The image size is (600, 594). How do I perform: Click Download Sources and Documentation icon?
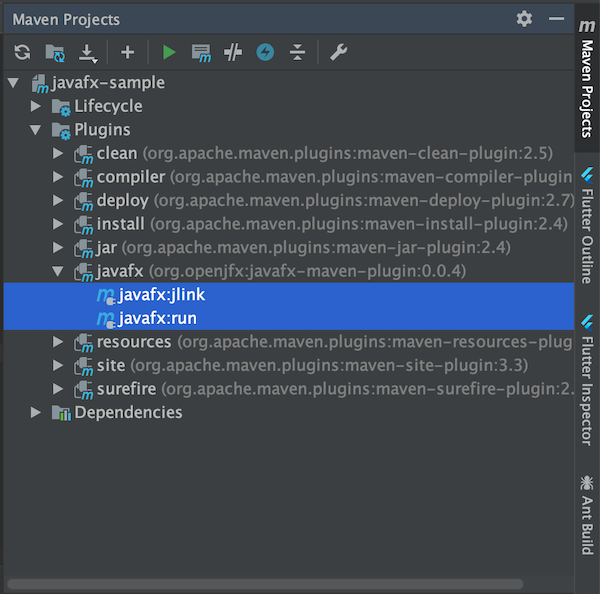tap(88, 53)
